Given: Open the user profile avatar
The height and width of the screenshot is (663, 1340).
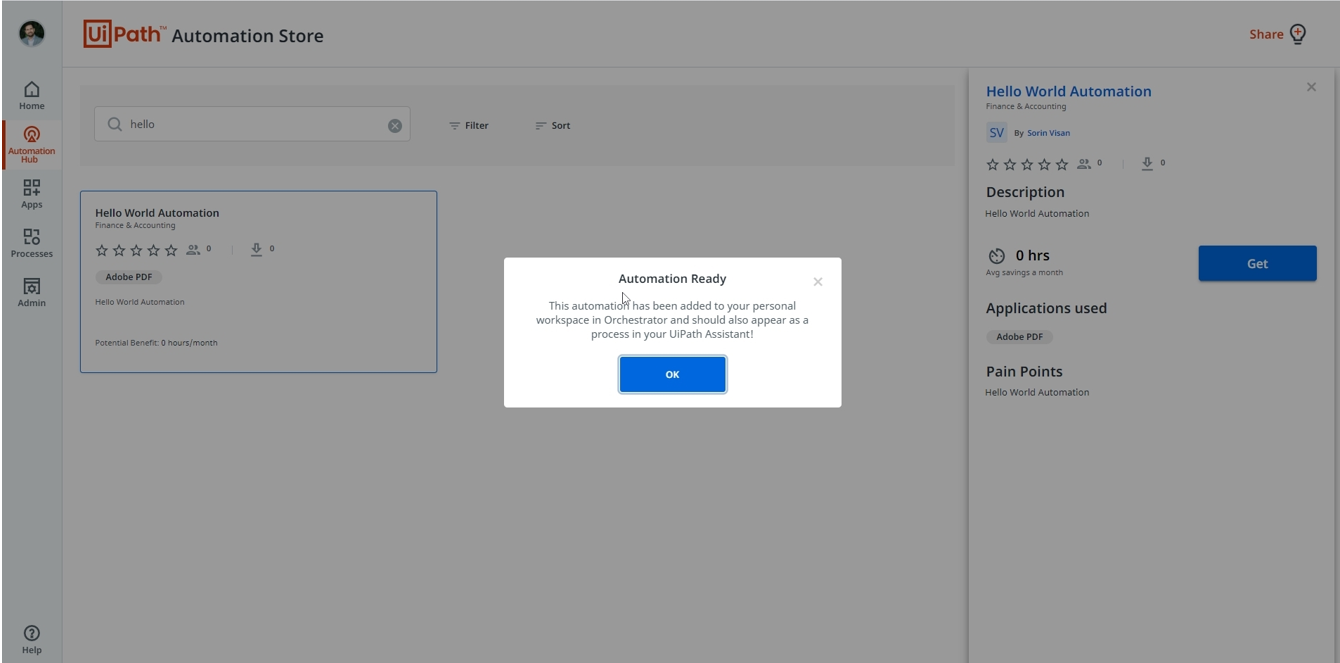Looking at the screenshot, I should (x=32, y=33).
